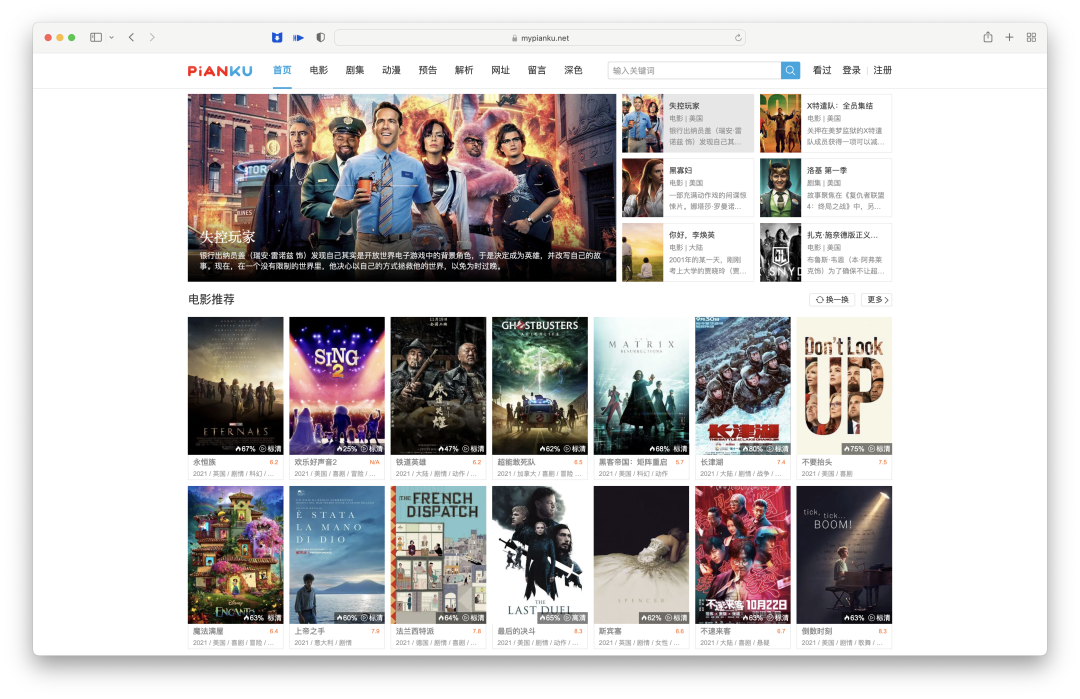This screenshot has width=1080, height=699.
Task: Open the 上帝之手 movie poster
Action: 337,554
